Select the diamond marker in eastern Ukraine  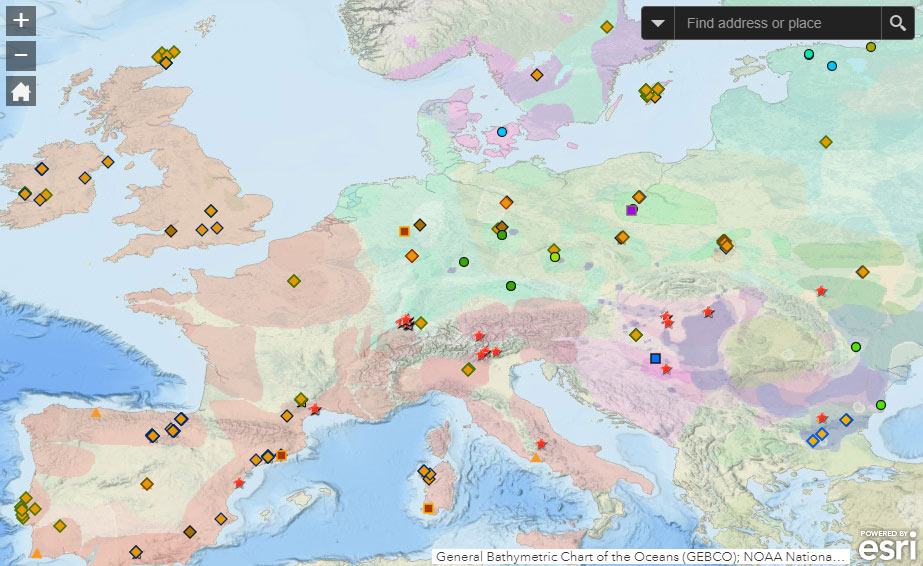coord(862,272)
